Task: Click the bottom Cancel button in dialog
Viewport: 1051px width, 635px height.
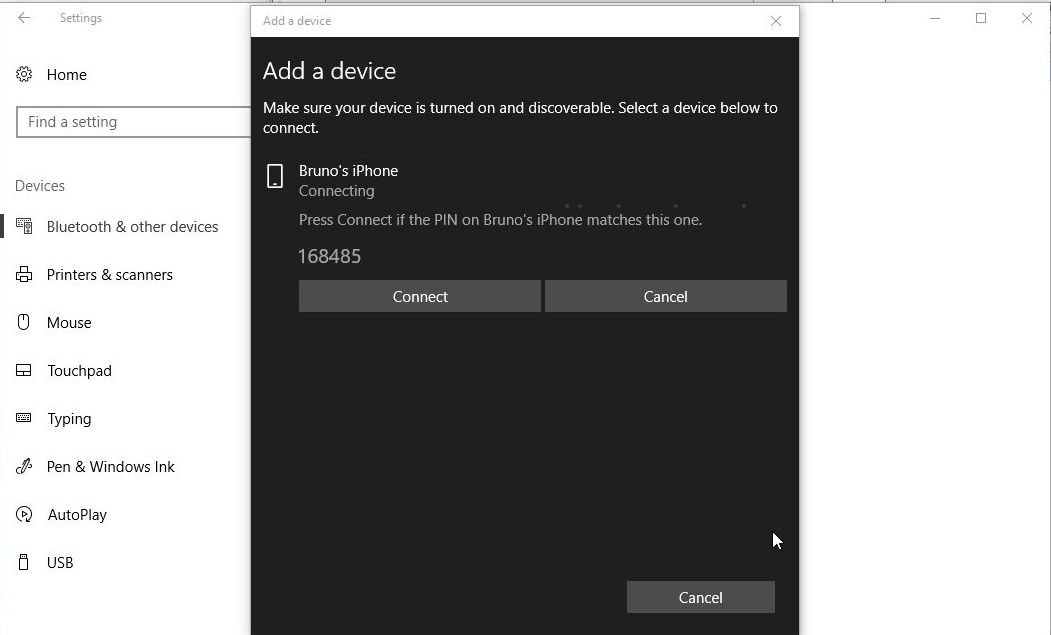Action: point(700,598)
